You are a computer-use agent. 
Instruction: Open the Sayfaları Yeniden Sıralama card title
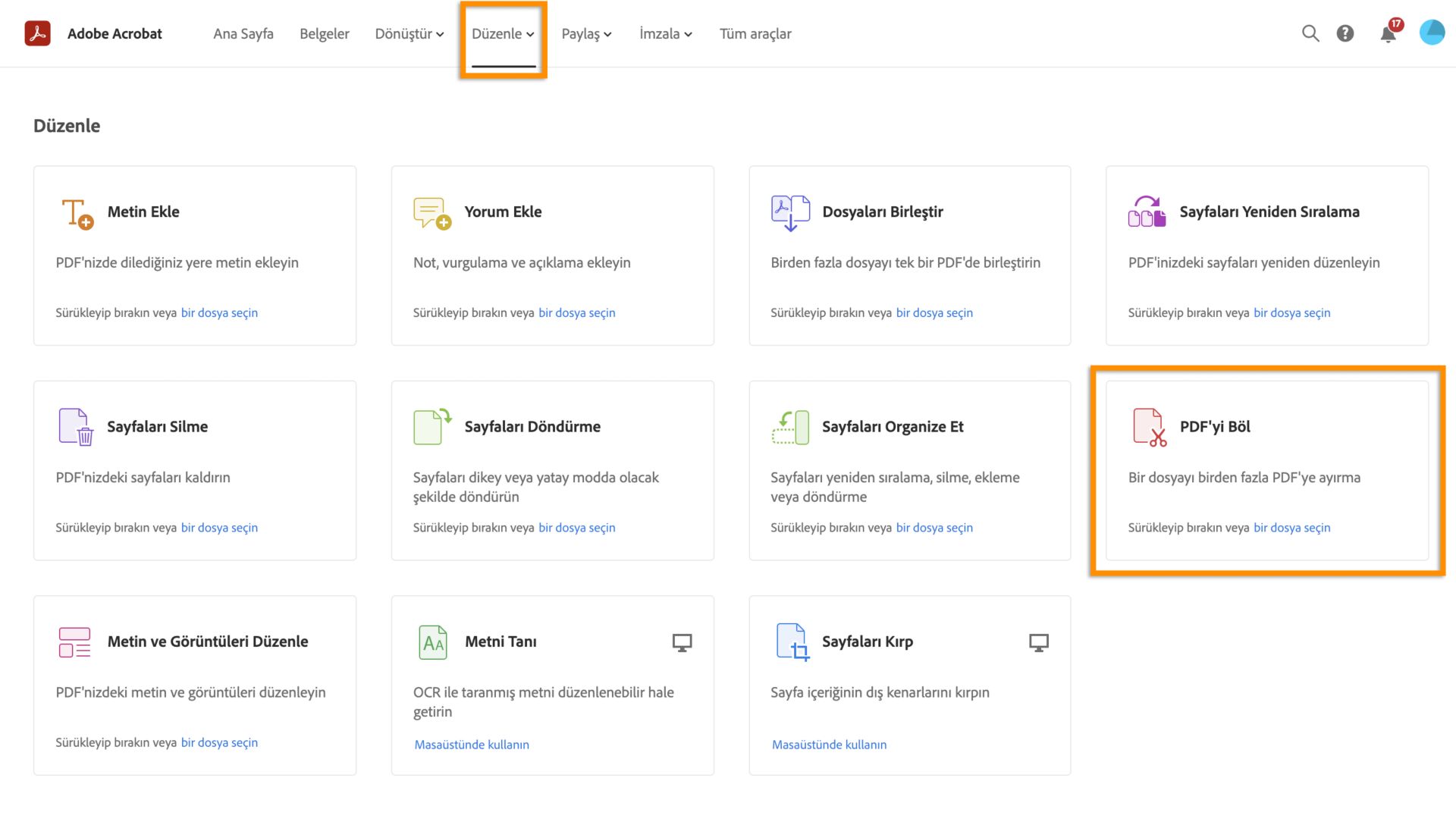(1269, 212)
